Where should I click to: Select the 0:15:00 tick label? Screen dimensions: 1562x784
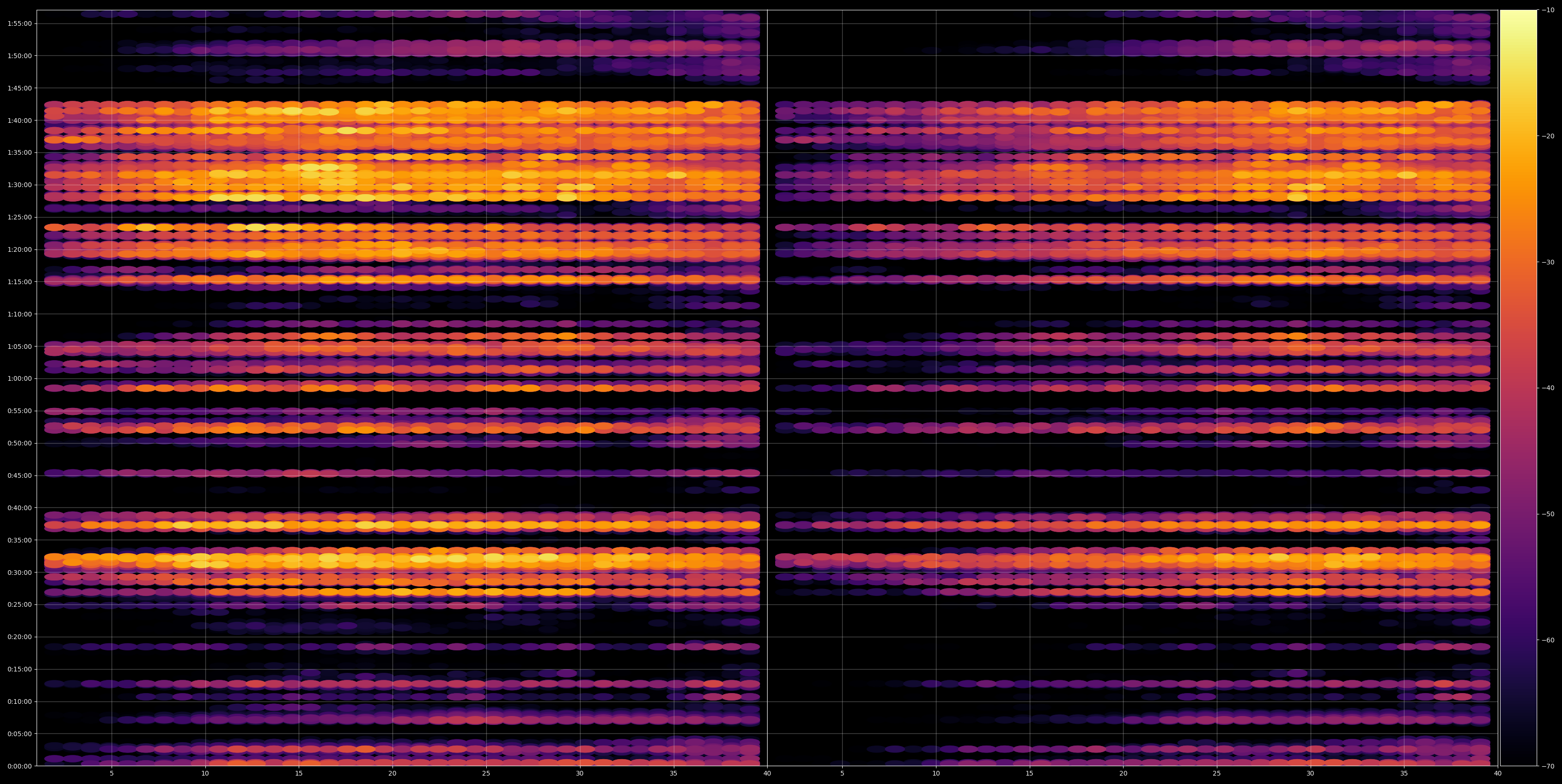pyautogui.click(x=19, y=670)
